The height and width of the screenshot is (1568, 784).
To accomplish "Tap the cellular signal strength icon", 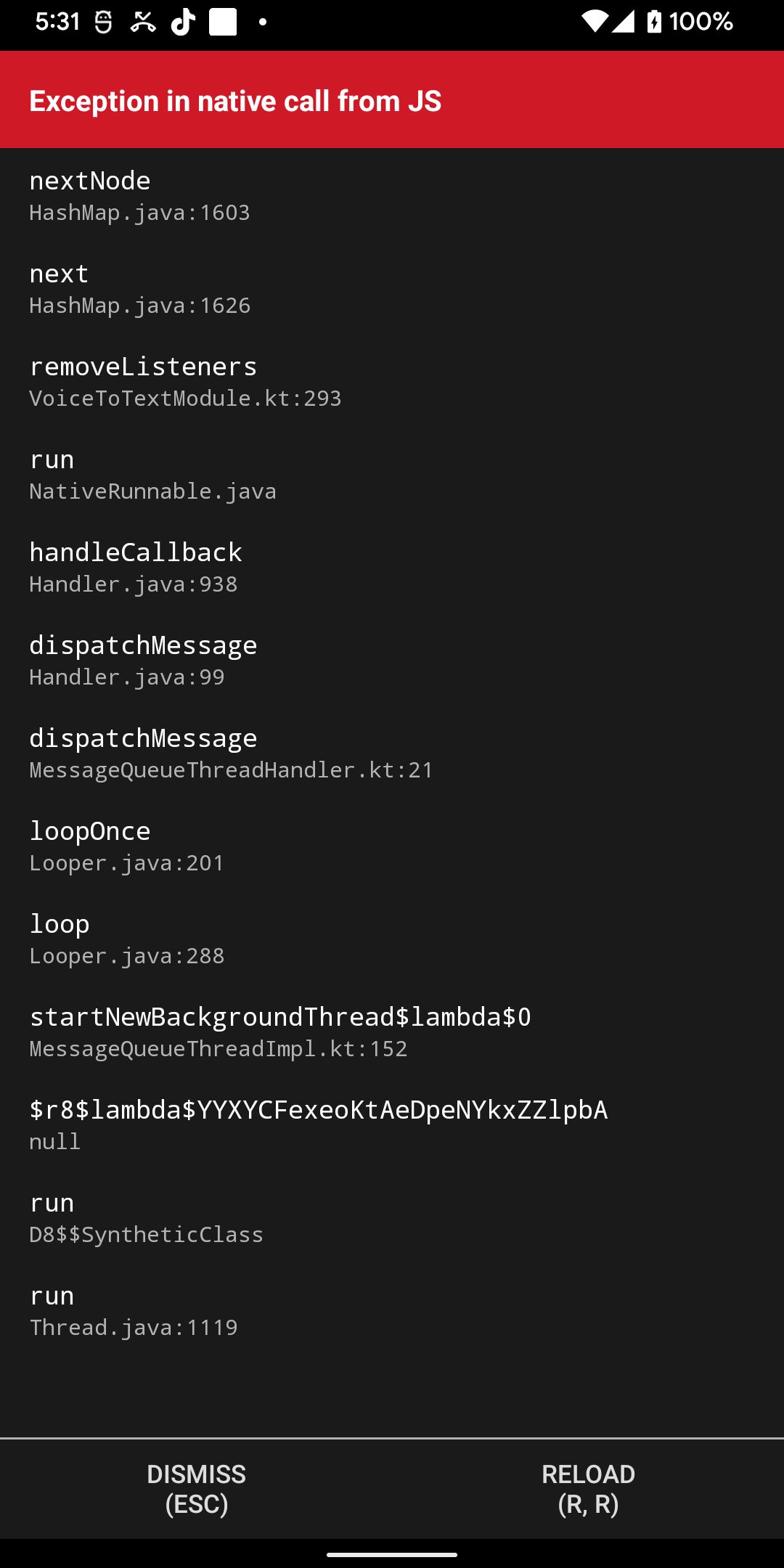I will coord(623,22).
